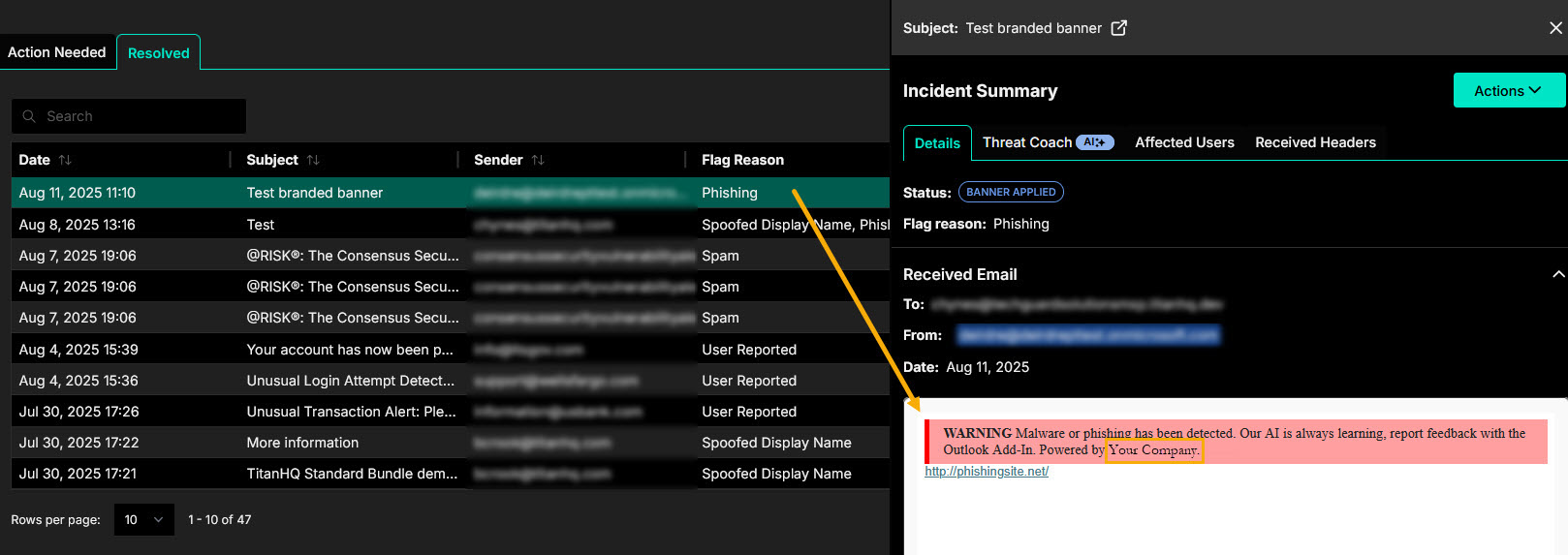Open the Affected Users tab

click(x=1184, y=142)
